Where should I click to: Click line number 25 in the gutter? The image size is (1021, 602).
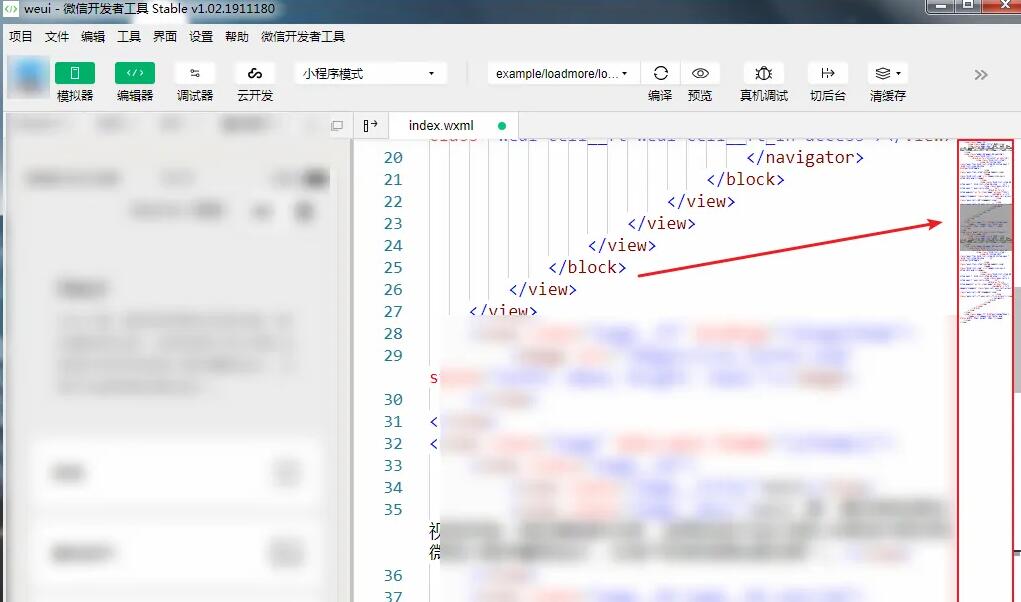[393, 267]
